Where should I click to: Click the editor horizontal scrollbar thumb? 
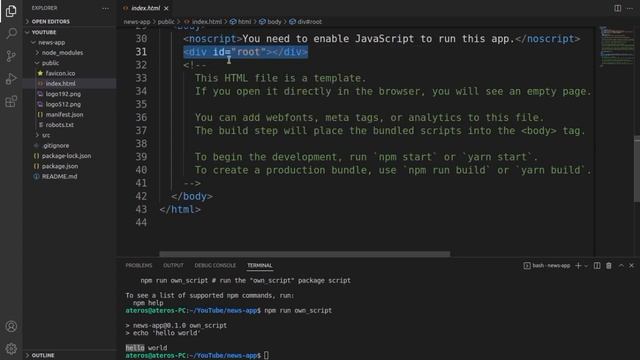click(304, 254)
